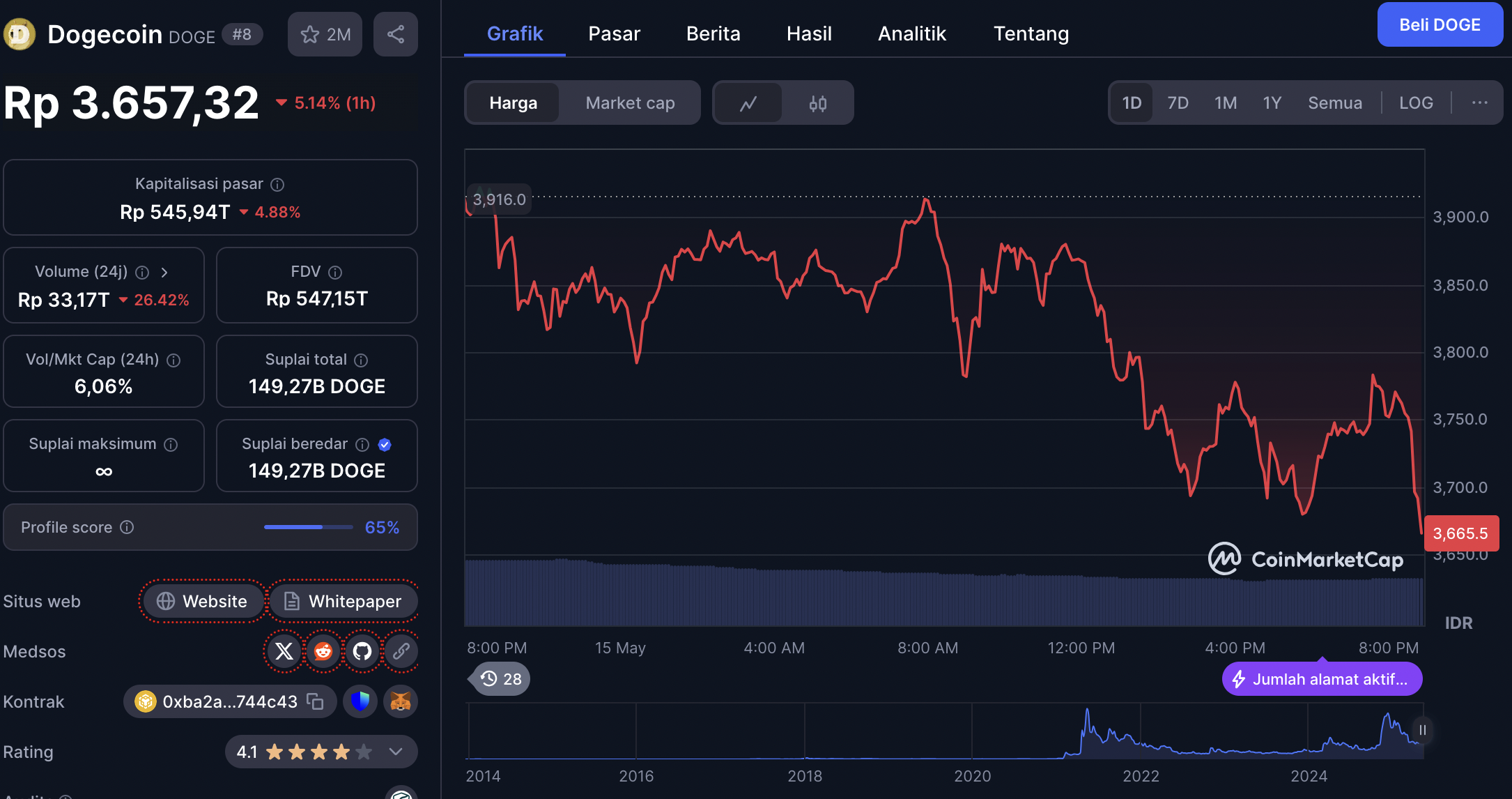Open the X (Twitter) social link
The height and width of the screenshot is (799, 1512).
[284, 651]
